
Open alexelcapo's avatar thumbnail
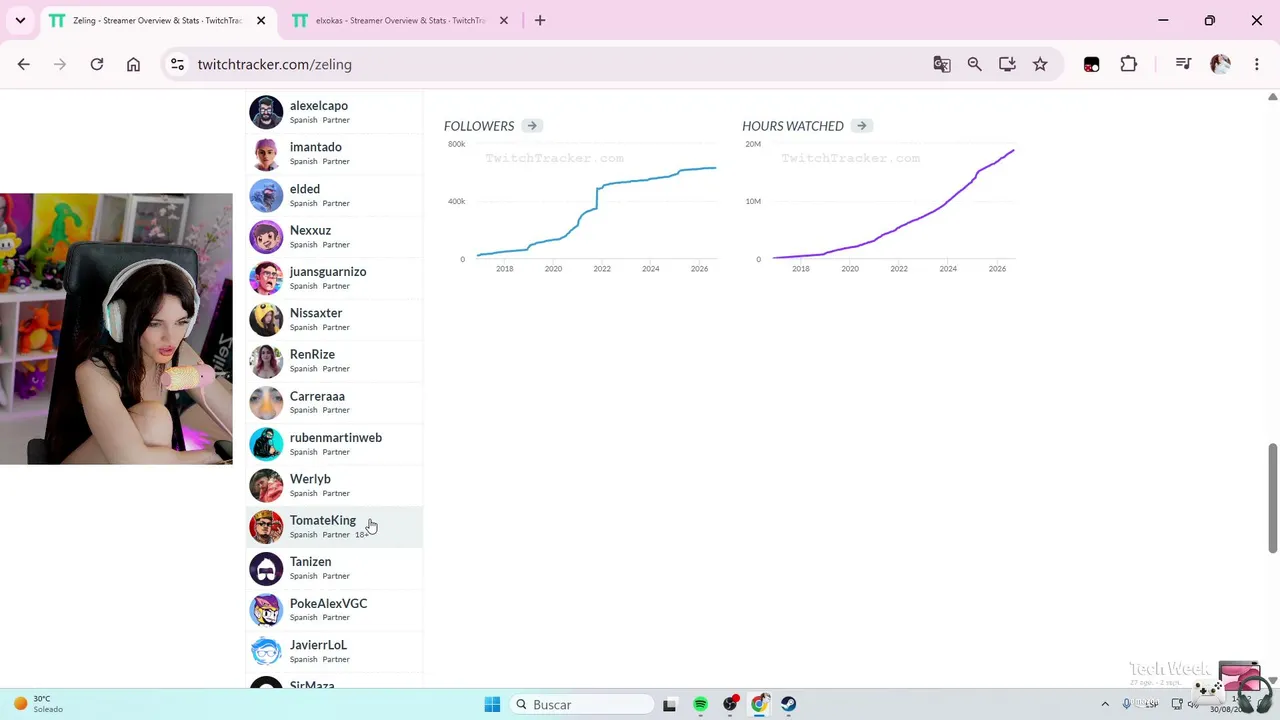click(266, 112)
